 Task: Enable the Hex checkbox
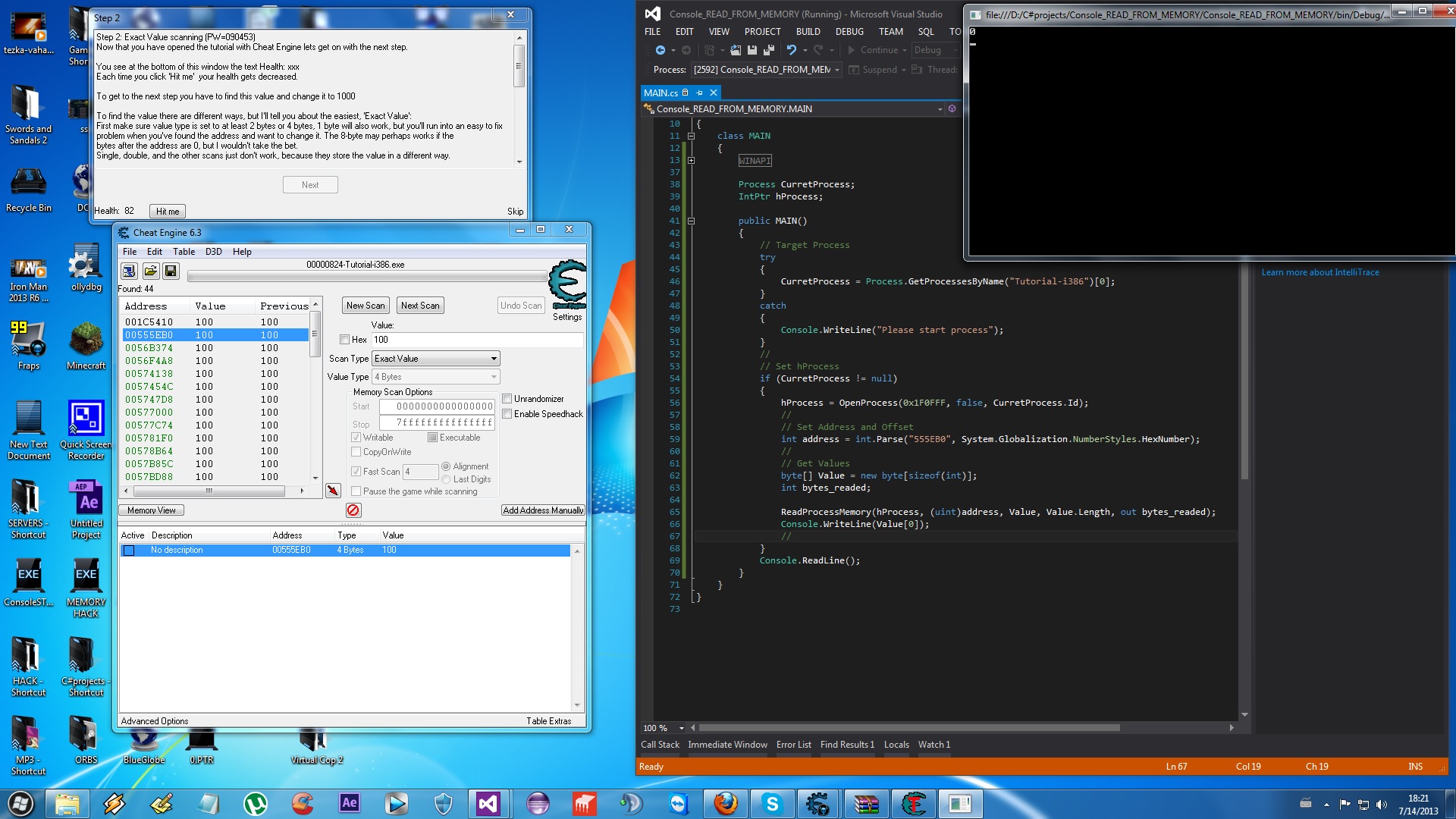[x=345, y=340]
